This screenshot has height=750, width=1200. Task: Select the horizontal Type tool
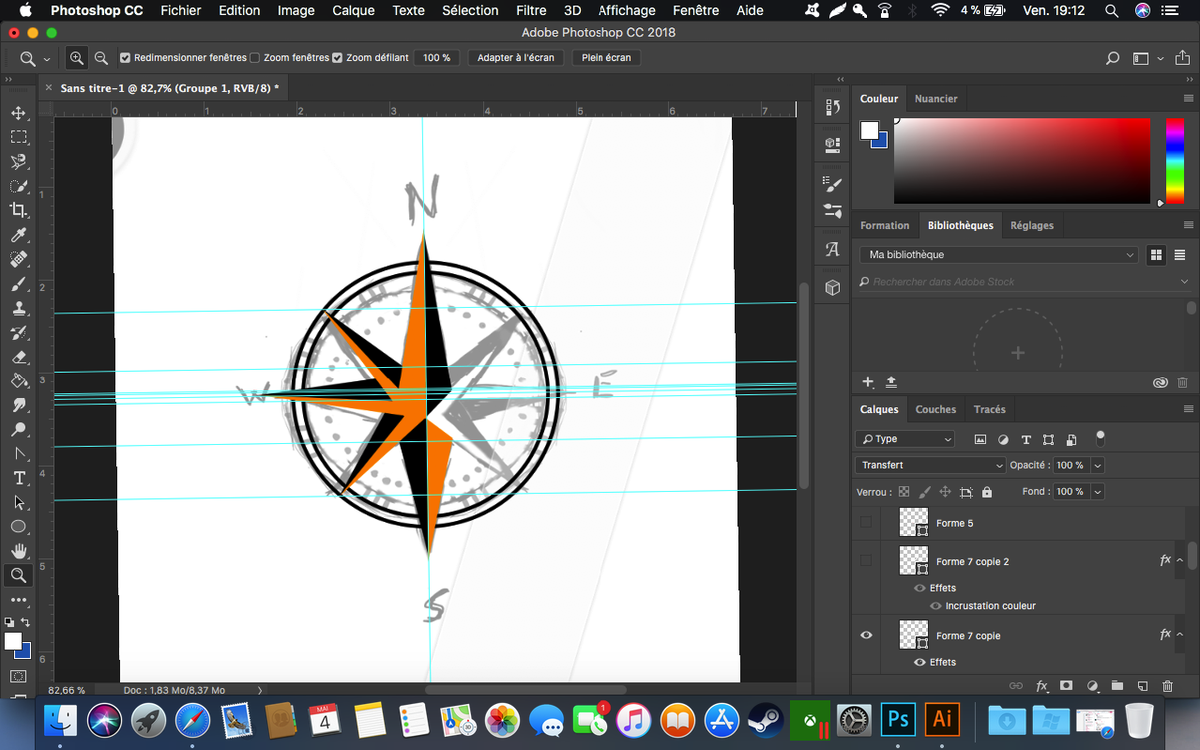[x=18, y=478]
